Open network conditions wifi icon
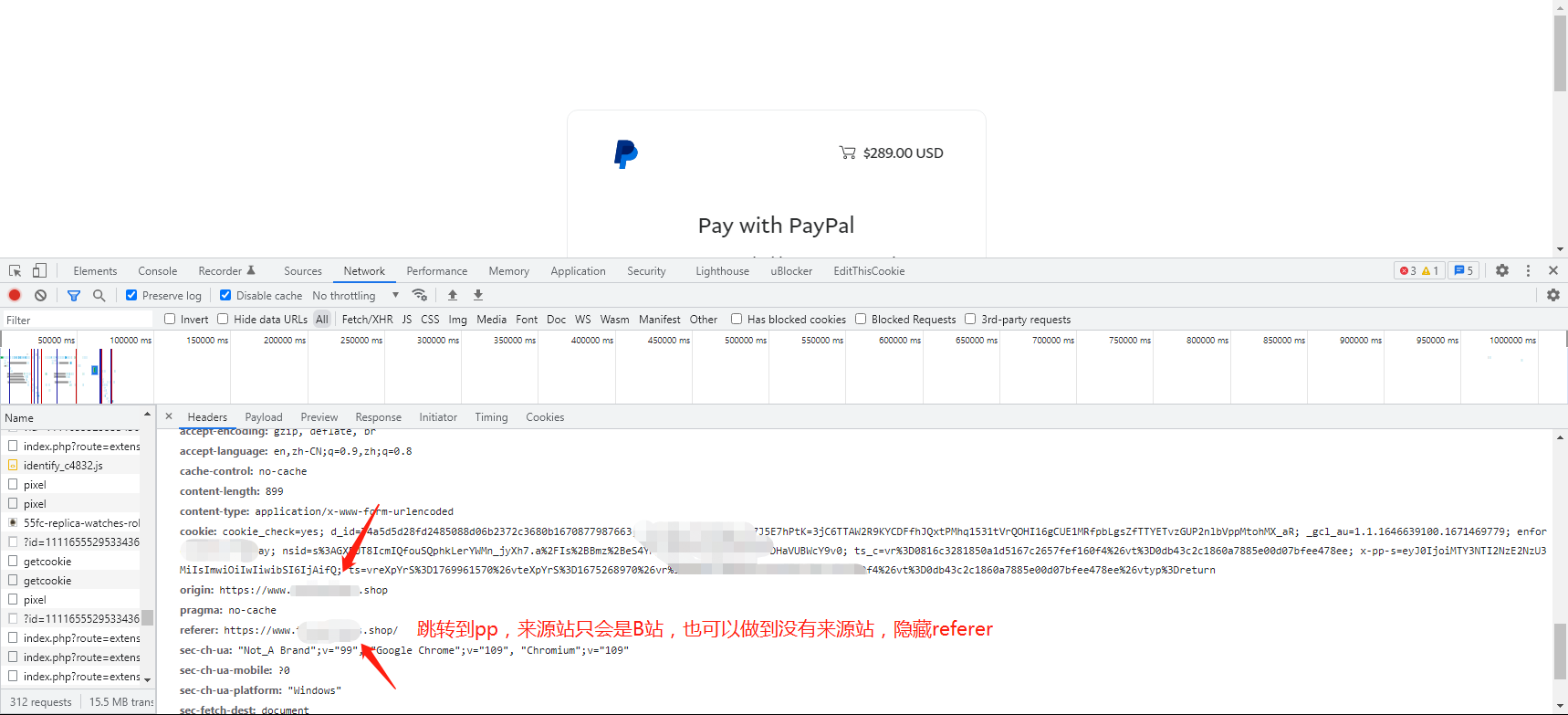The height and width of the screenshot is (715, 1568). [x=420, y=295]
